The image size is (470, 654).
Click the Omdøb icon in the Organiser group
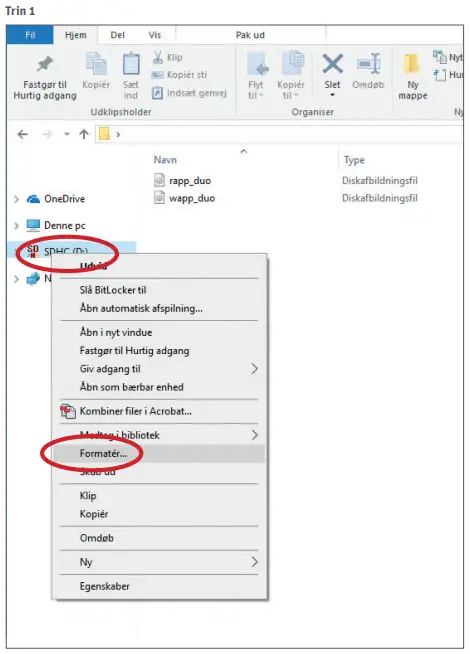(x=368, y=64)
